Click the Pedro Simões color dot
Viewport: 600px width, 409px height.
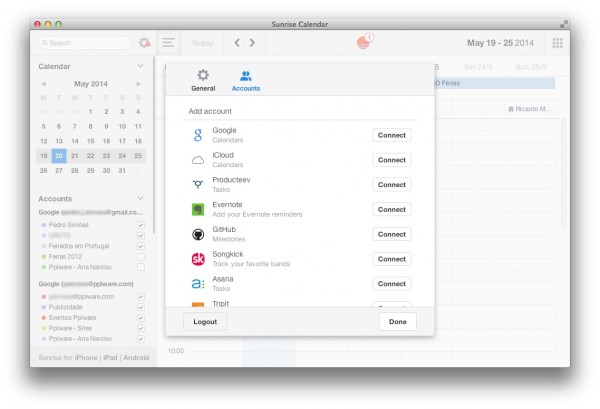44,225
